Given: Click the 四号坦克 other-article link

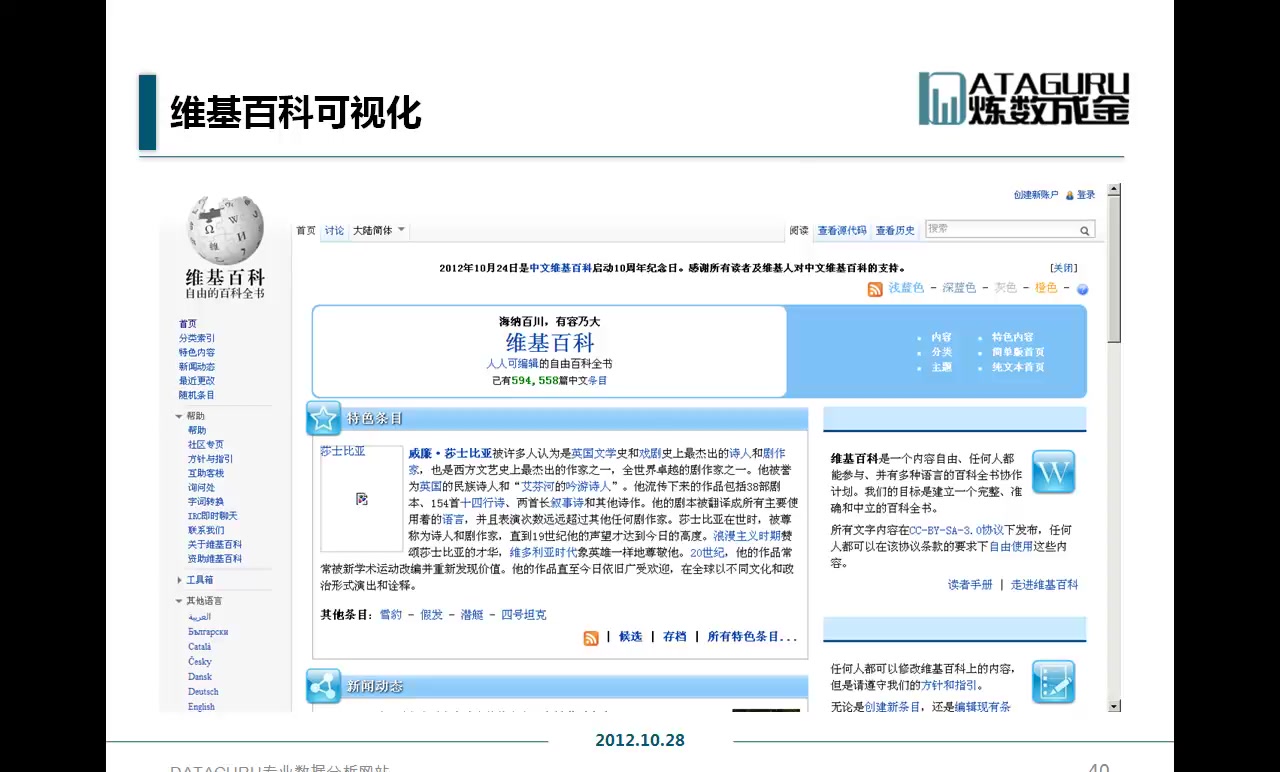Looking at the screenshot, I should (524, 615).
